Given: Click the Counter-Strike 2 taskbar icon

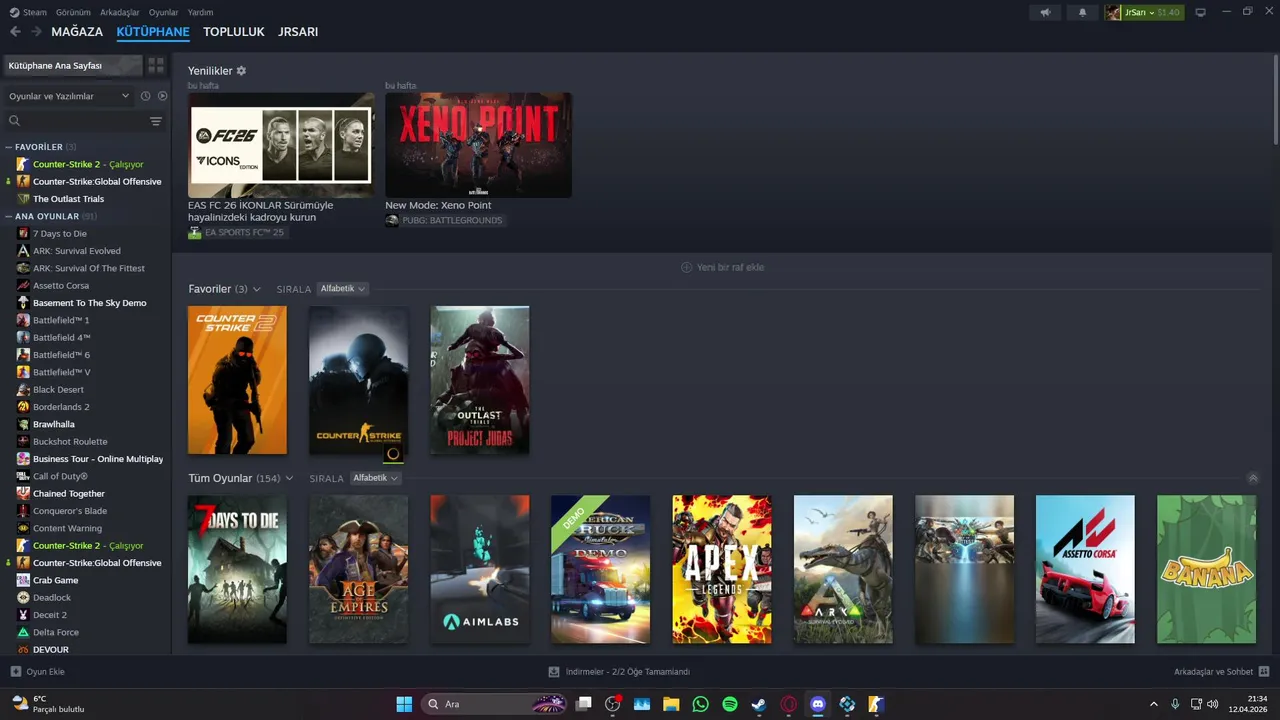Looking at the screenshot, I should click(x=876, y=704).
